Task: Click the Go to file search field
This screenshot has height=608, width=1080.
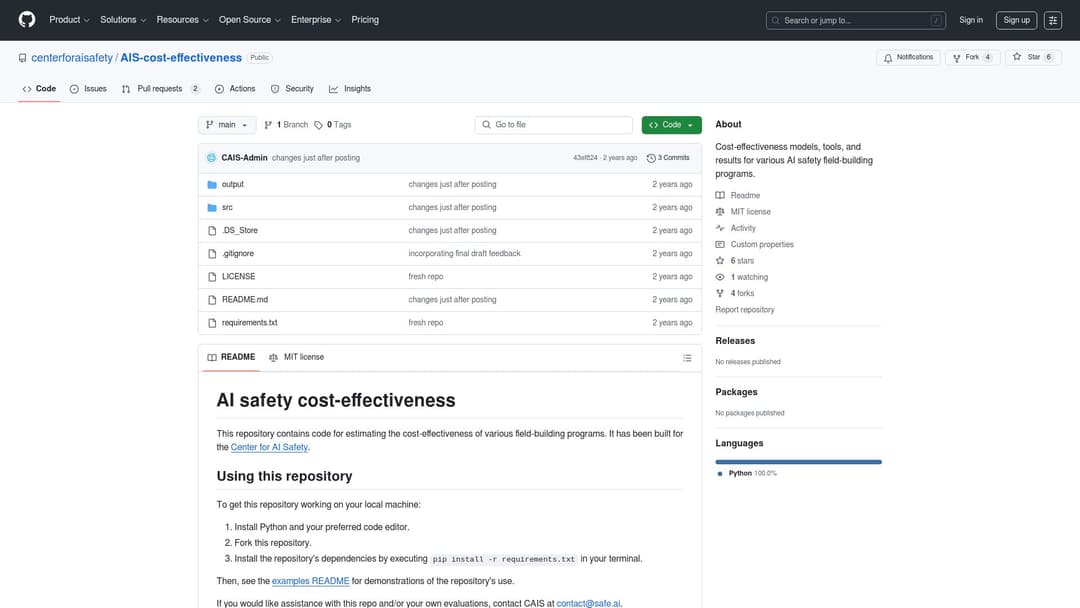Action: click(x=554, y=125)
